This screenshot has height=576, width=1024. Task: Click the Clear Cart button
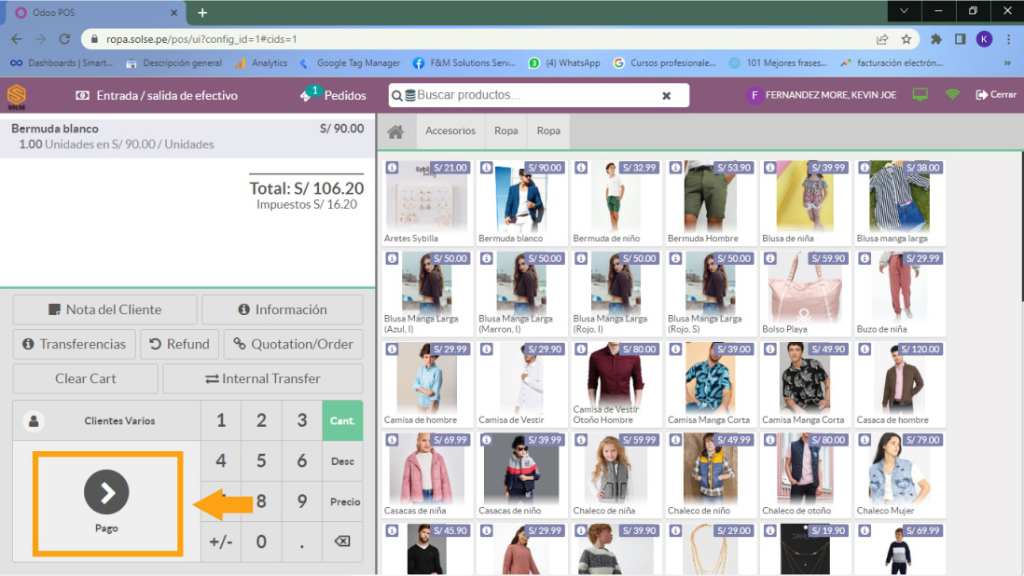tap(85, 379)
